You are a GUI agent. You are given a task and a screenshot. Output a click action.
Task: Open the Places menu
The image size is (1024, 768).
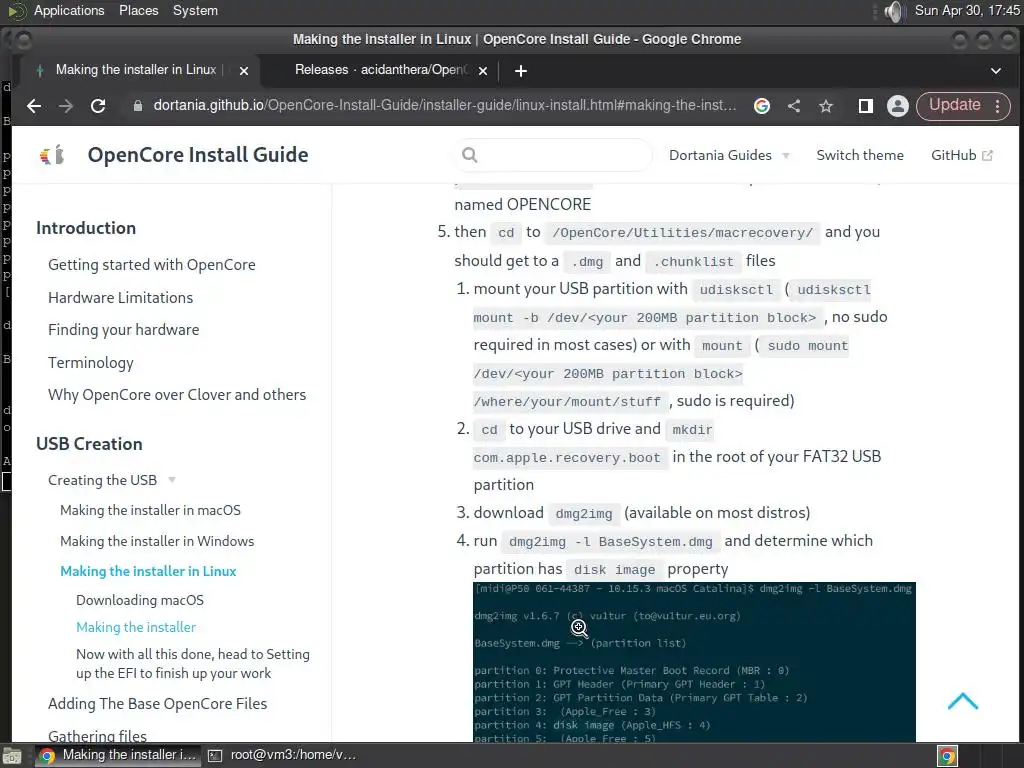(x=138, y=10)
